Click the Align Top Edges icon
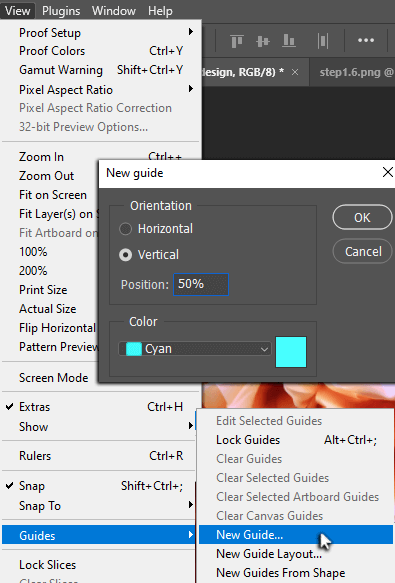 [x=237, y=41]
